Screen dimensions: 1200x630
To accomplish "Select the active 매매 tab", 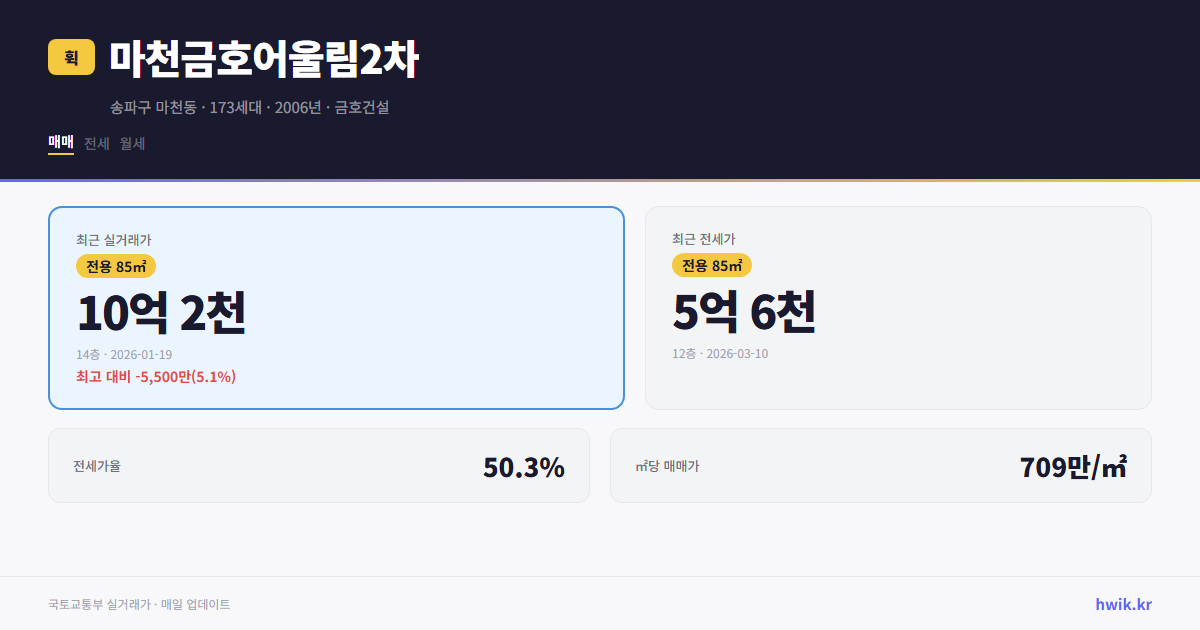I will [60, 143].
